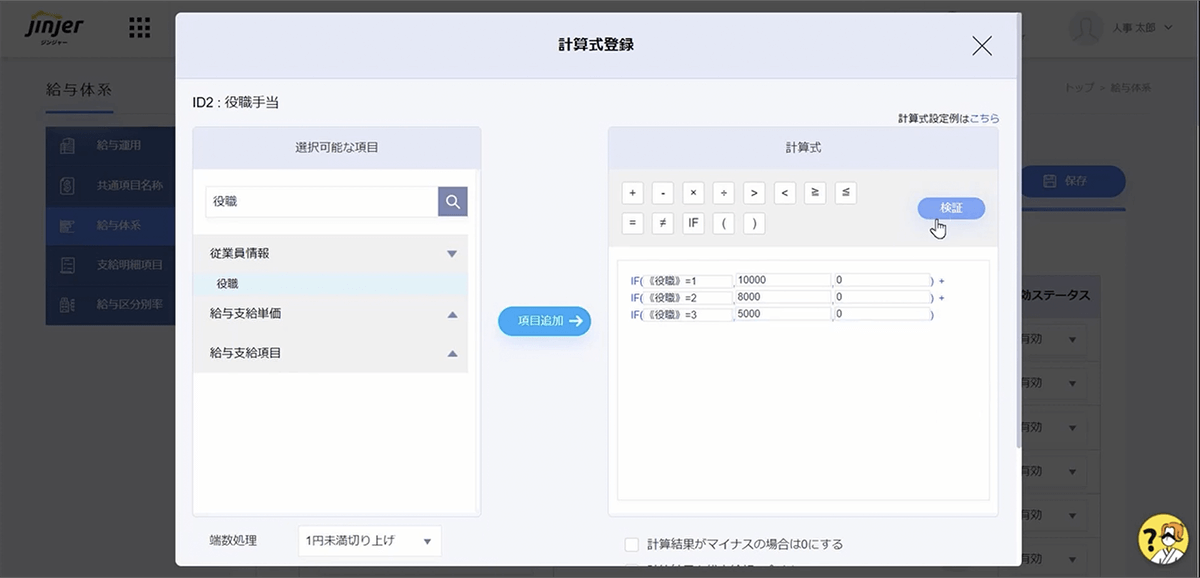Close the 計算式登録 dialog
Screen dimensions: 1200x578
pyautogui.click(x=982, y=45)
